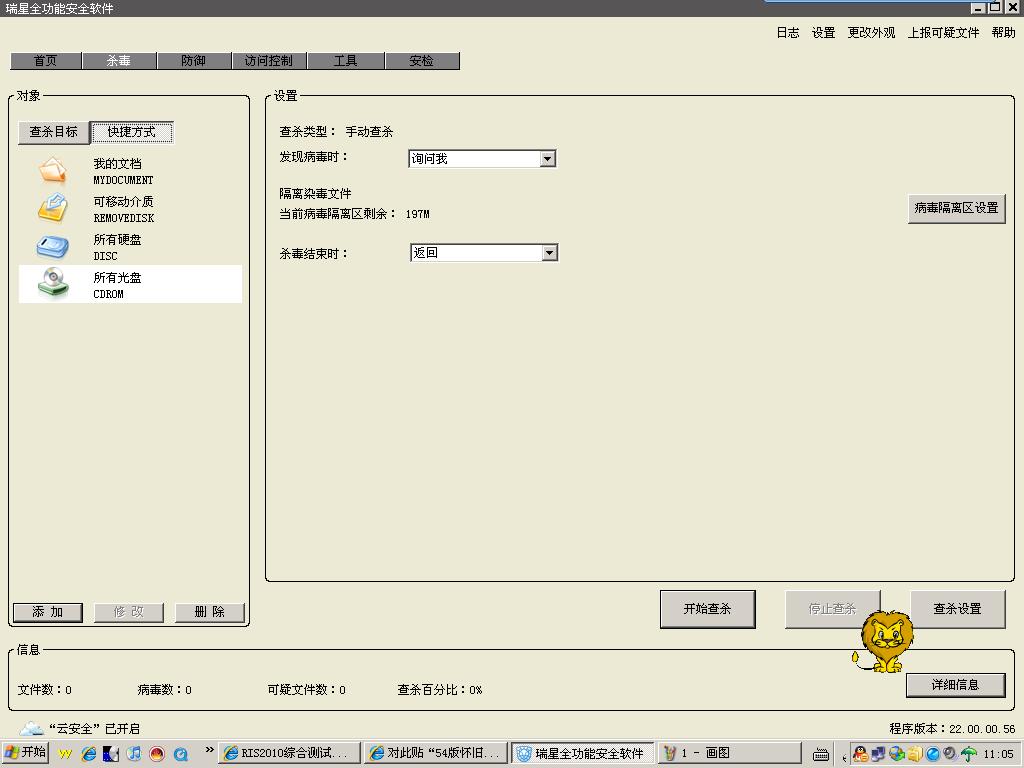Select the 快捷方式 view button
Image resolution: width=1024 pixels, height=768 pixels.
(x=132, y=132)
